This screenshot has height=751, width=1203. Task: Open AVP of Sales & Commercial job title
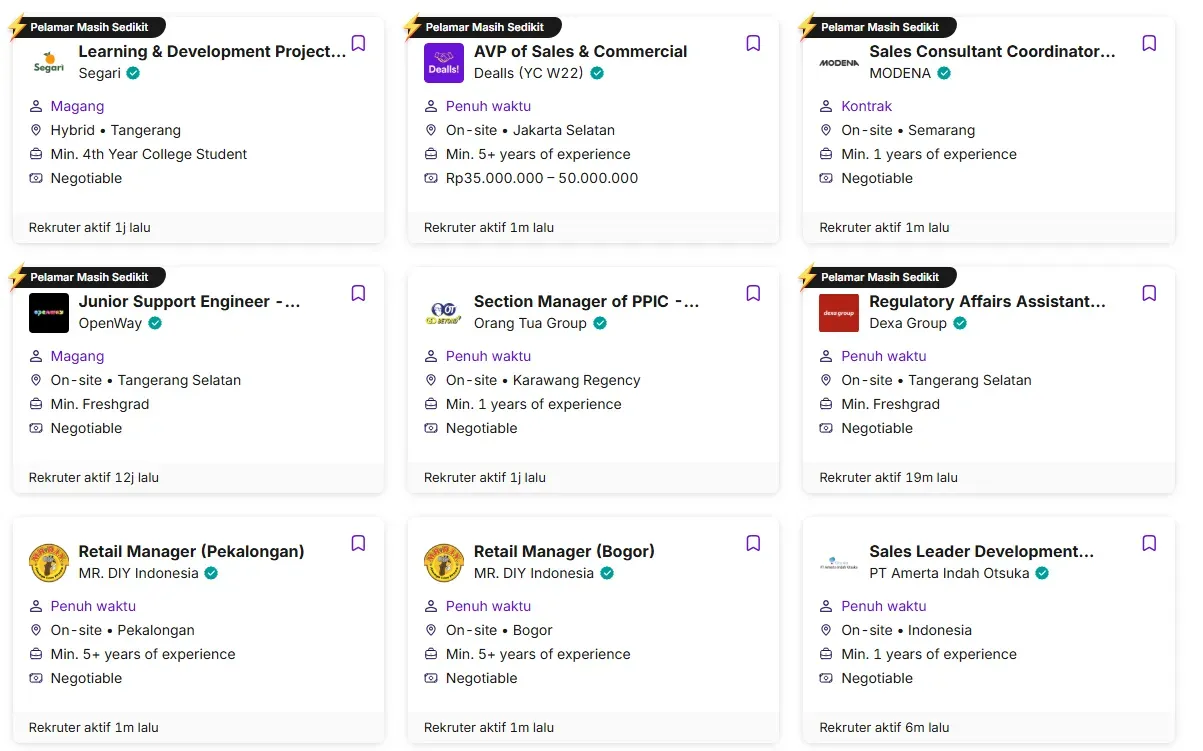[x=580, y=52]
